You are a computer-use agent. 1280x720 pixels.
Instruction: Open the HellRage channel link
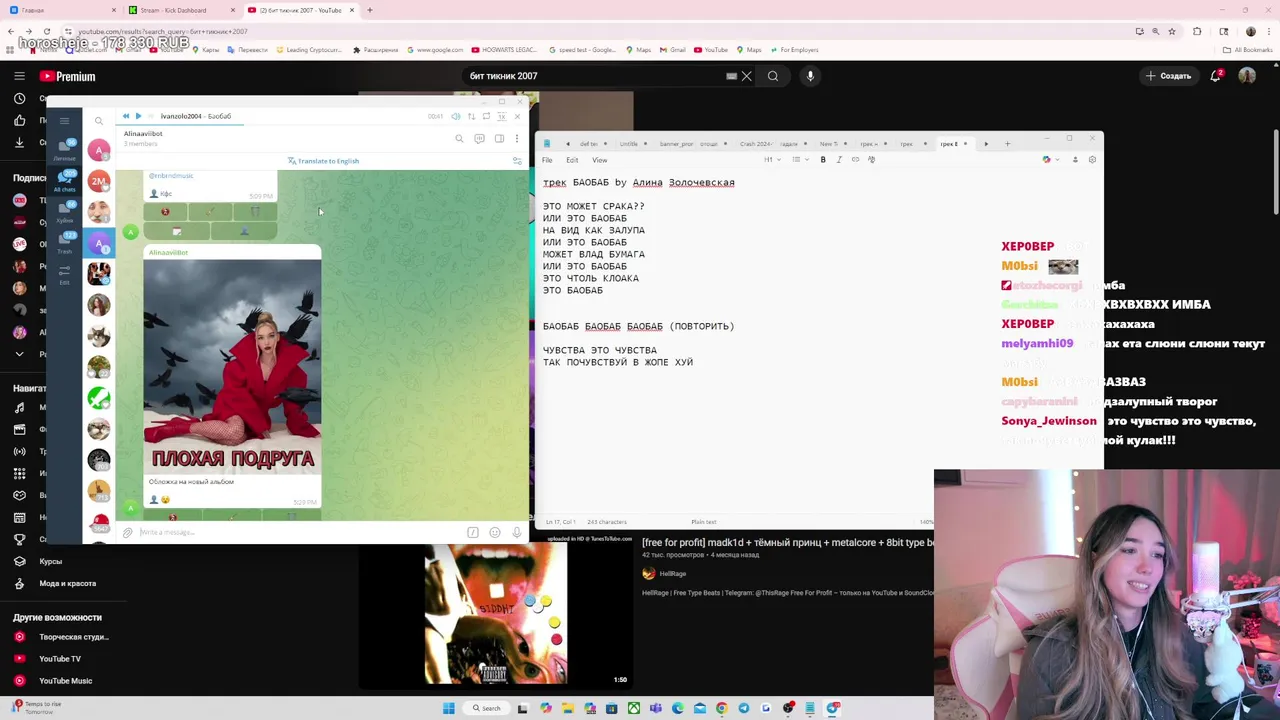(673, 574)
